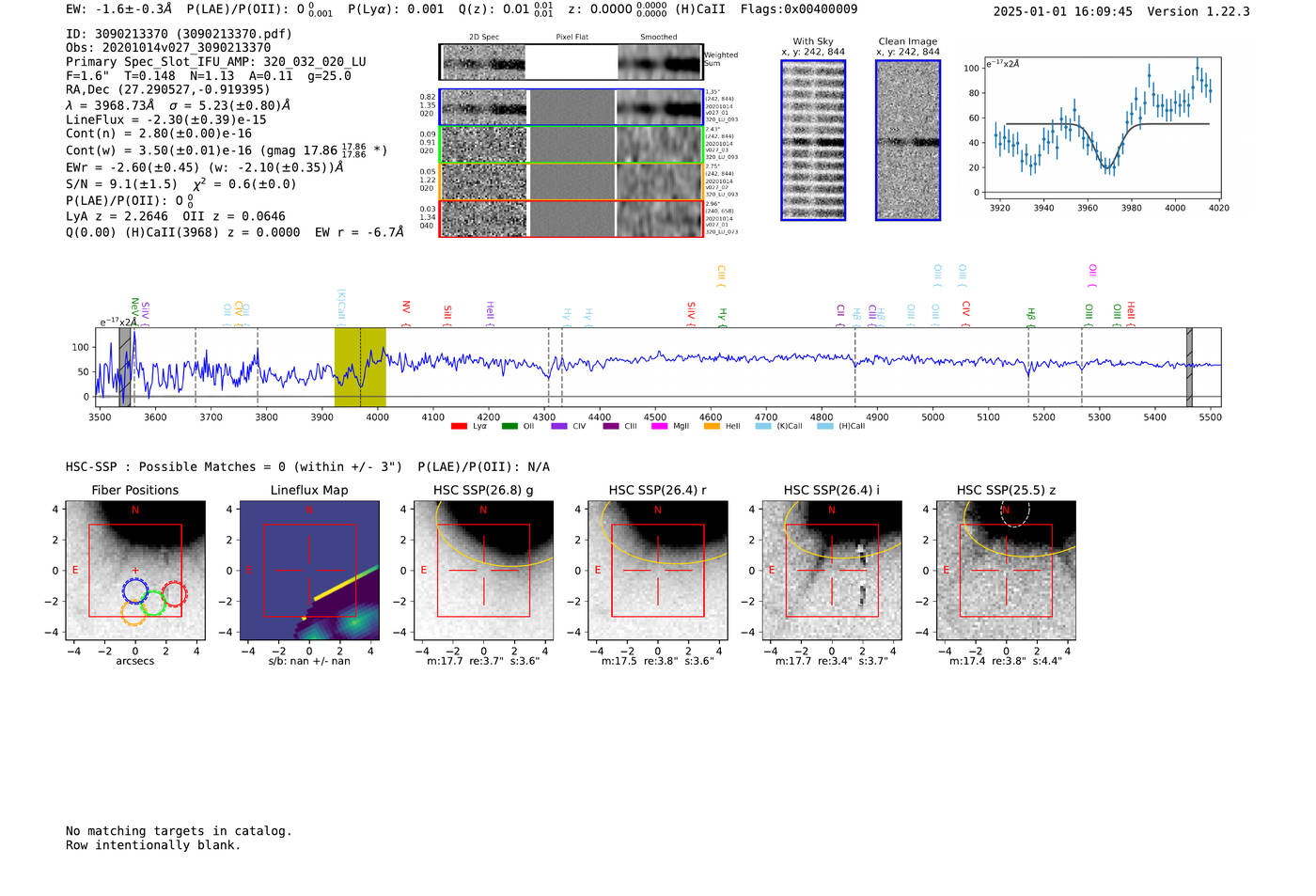
Task: Click the 'Q(0.00) (H)CaII(3968)' line
Action: (x=234, y=232)
